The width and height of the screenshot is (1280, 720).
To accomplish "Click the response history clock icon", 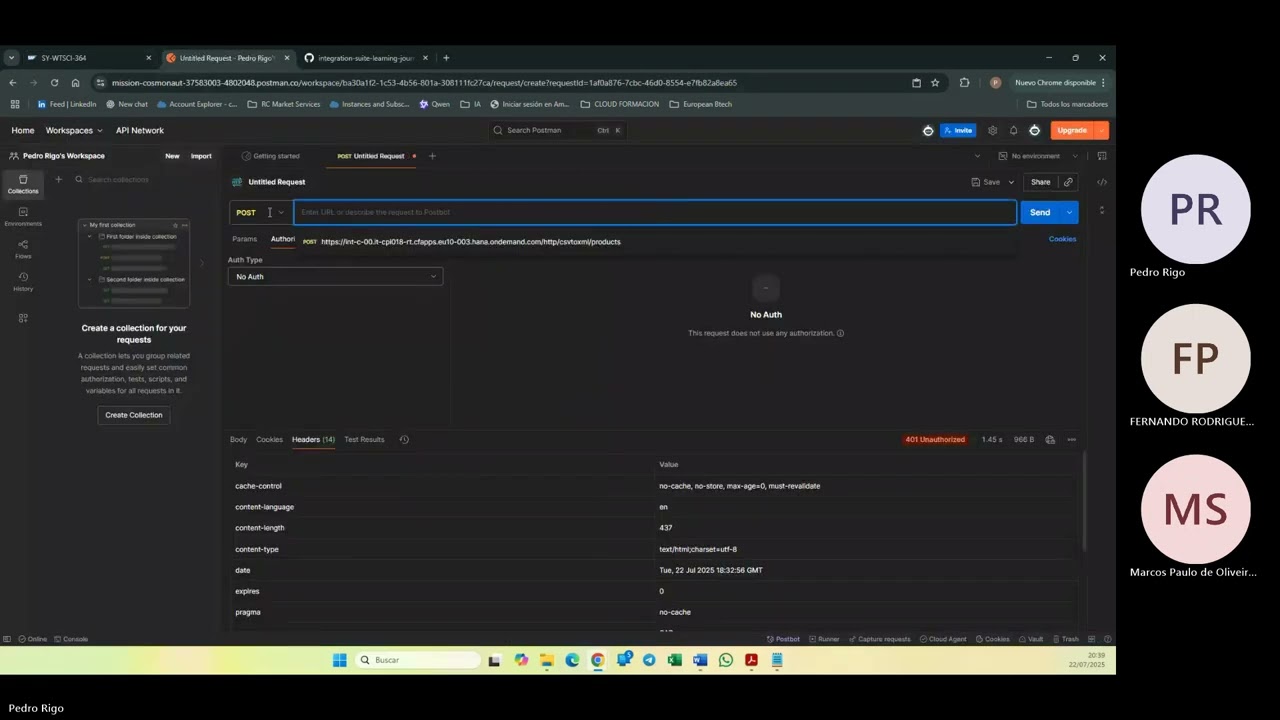I will (404, 440).
